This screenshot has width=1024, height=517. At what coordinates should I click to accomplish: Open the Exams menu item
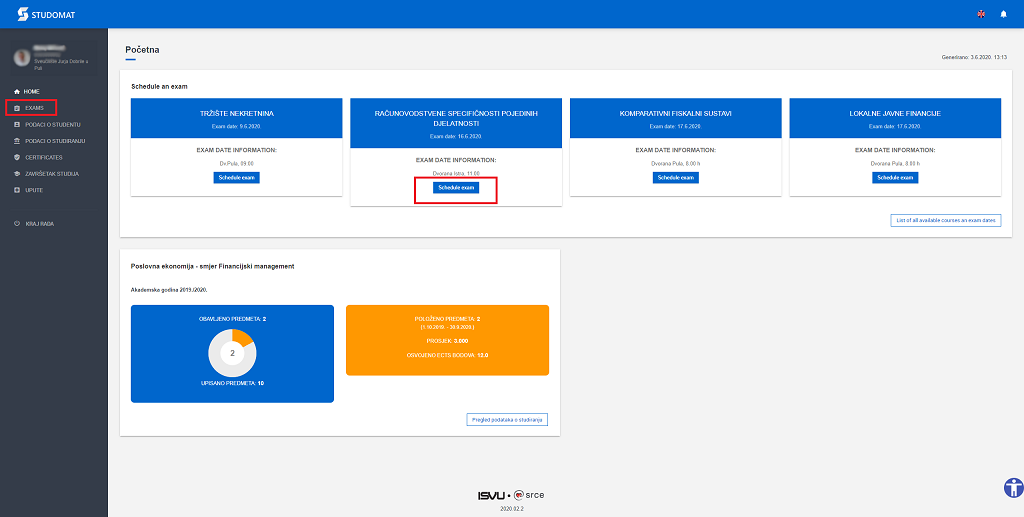(x=34, y=107)
